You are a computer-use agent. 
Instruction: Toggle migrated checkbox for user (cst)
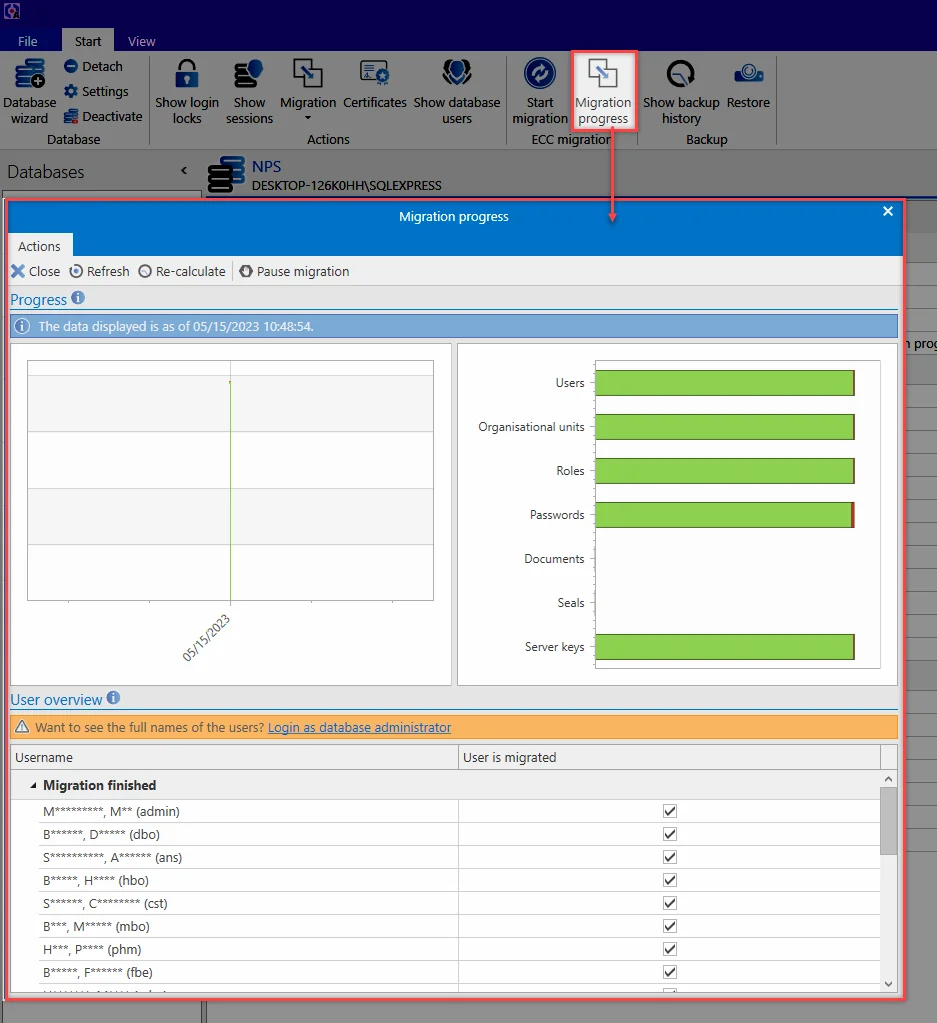tap(669, 903)
